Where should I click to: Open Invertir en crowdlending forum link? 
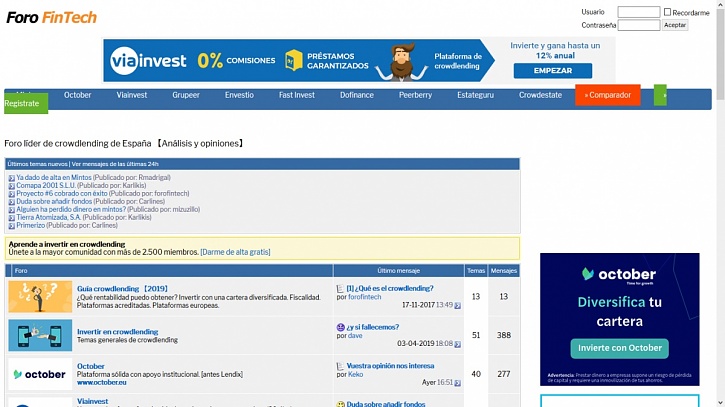coord(117,332)
